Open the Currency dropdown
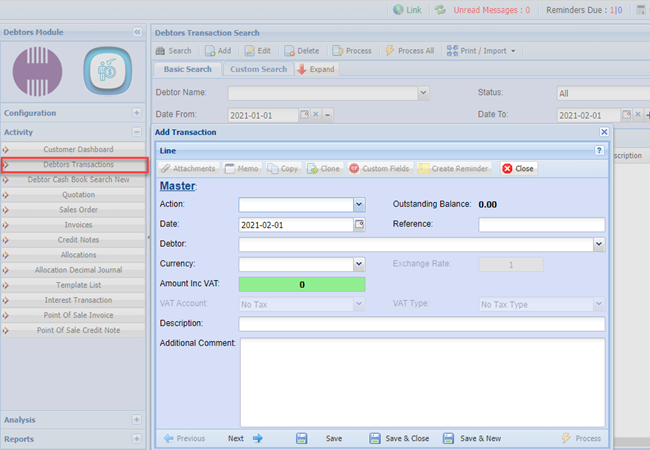 [359, 264]
